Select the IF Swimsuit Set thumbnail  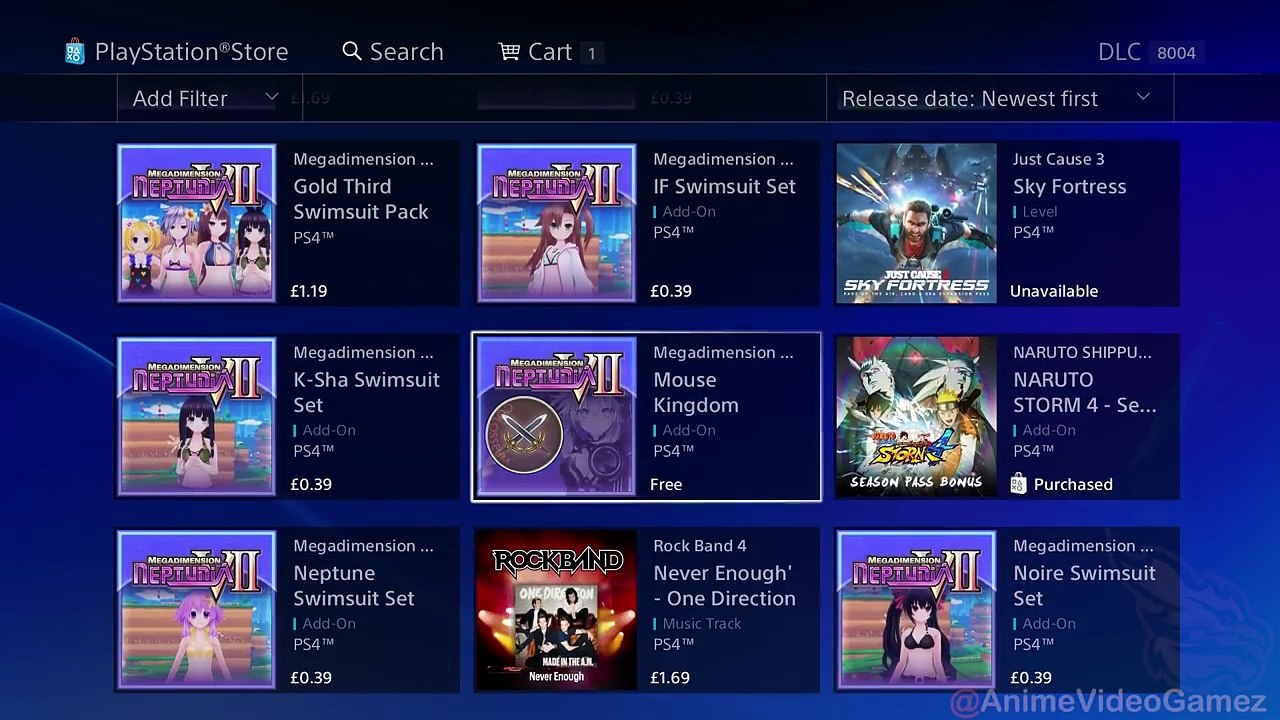[x=557, y=223]
